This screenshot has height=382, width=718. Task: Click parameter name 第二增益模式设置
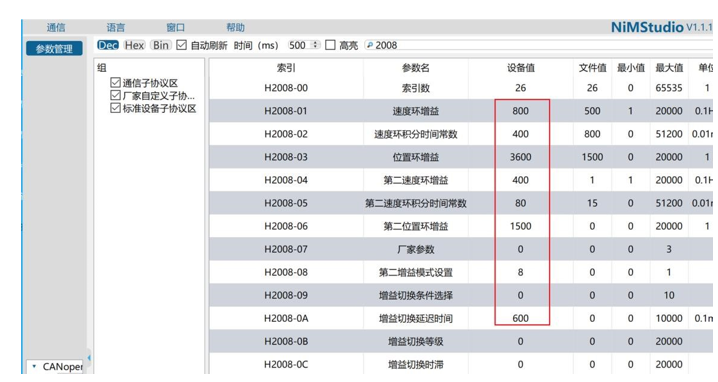pos(416,272)
